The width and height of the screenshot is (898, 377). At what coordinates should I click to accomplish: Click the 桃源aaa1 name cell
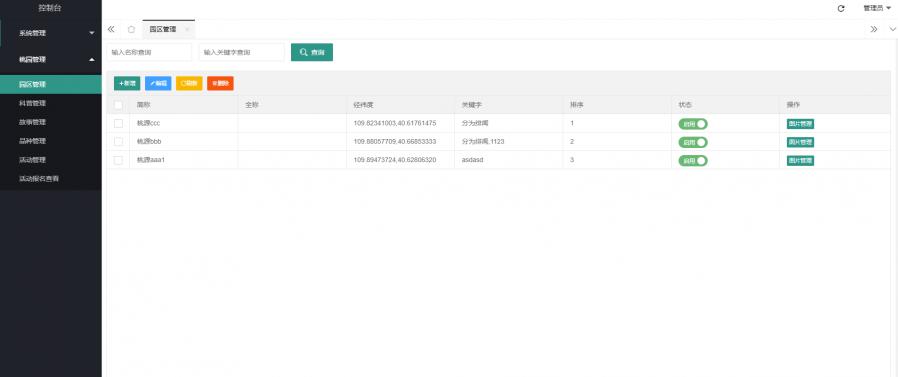pos(184,160)
